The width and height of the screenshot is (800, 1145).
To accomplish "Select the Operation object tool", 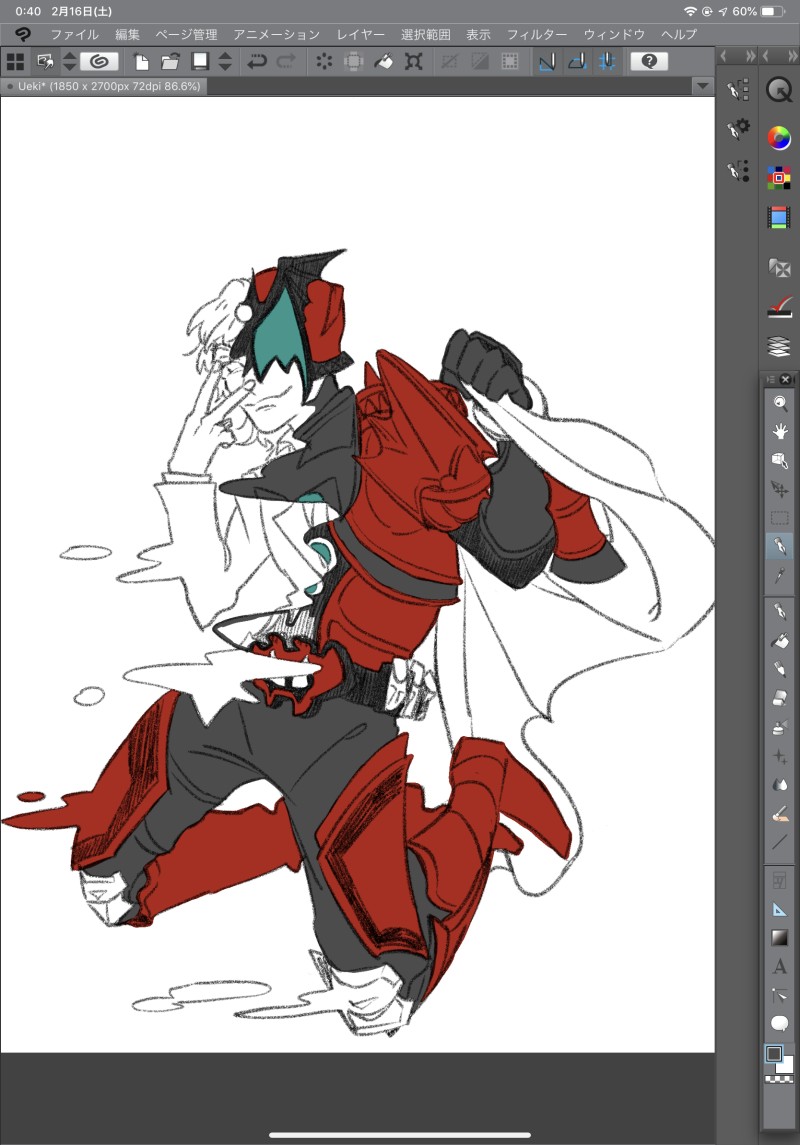I will click(780, 460).
